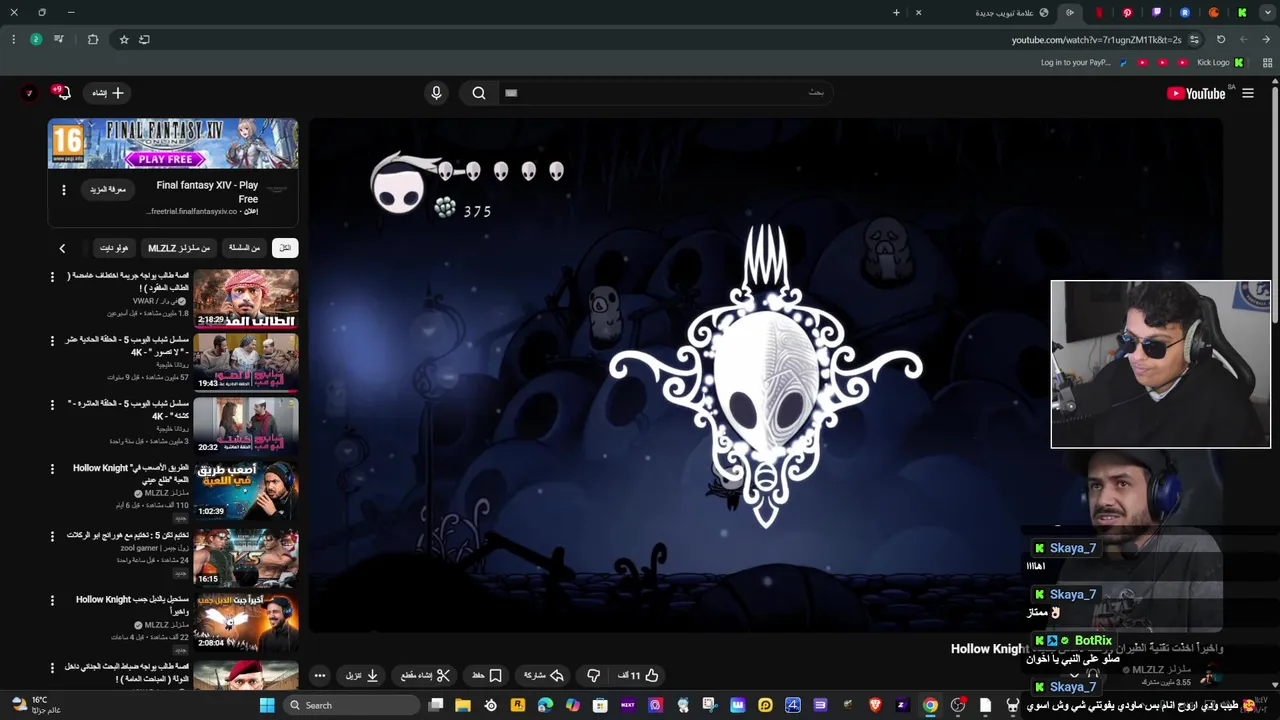Dislike the video with thumbs down

coord(593,675)
